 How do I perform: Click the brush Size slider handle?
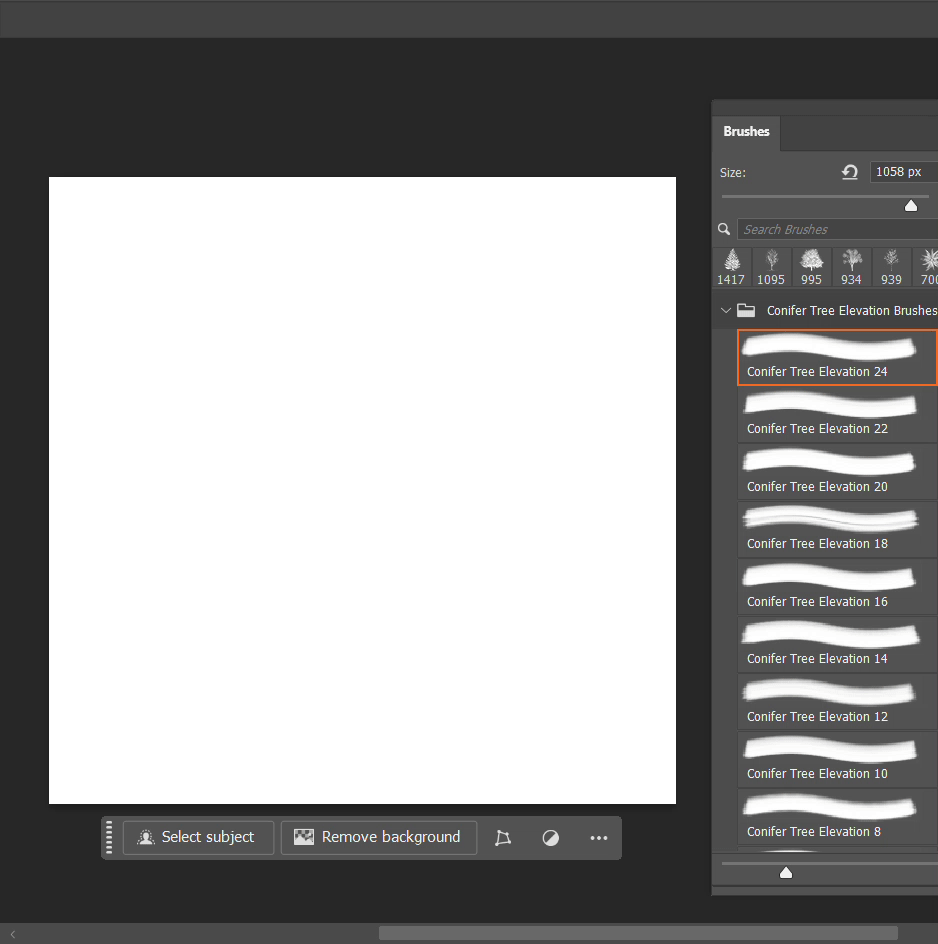tap(911, 205)
